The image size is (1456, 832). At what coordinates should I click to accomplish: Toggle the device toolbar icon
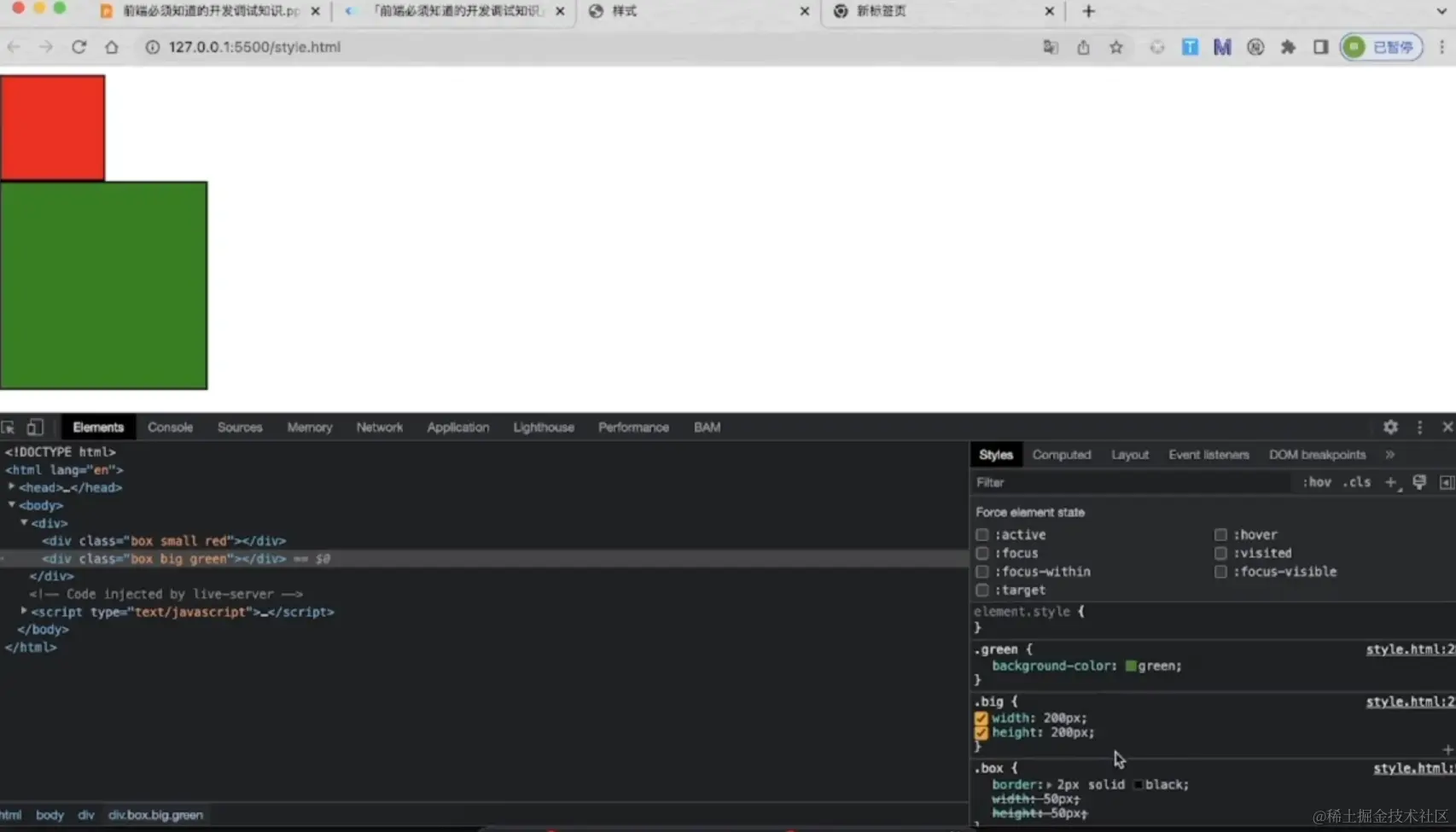click(35, 428)
